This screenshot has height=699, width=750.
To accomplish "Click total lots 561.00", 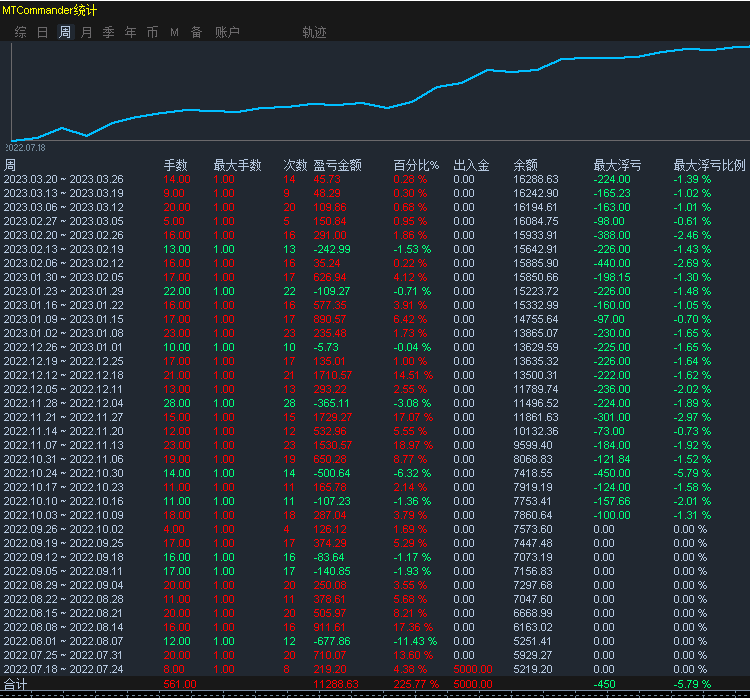I will (180, 684).
